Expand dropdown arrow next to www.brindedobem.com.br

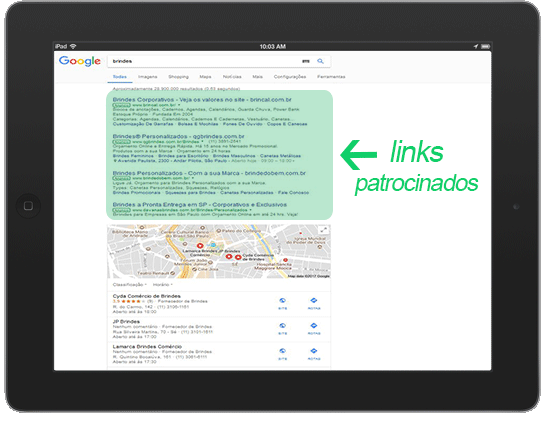click(x=193, y=178)
